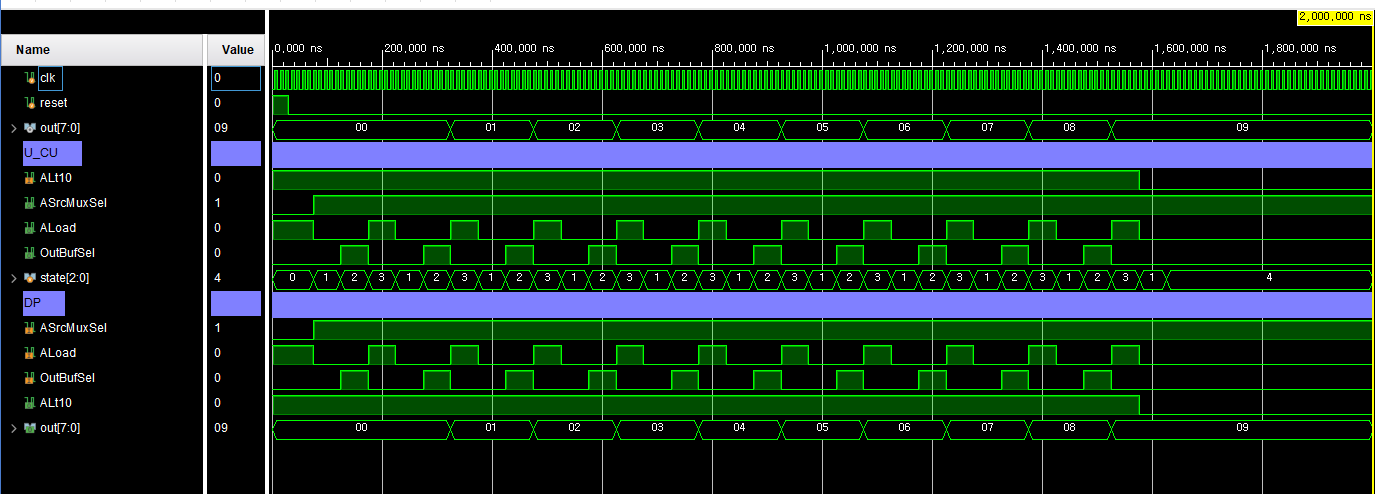Click the ASrcMuxSel signal icon in U_CU group
Image resolution: width=1375 pixels, height=494 pixels.
pyautogui.click(x=29, y=203)
